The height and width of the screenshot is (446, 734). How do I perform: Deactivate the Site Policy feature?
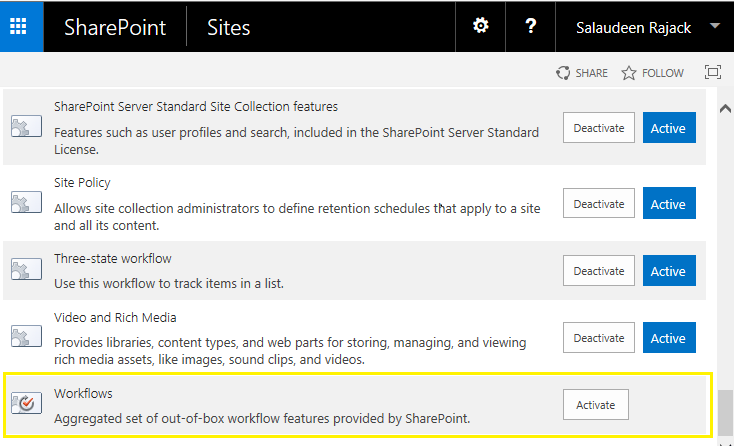pos(599,203)
